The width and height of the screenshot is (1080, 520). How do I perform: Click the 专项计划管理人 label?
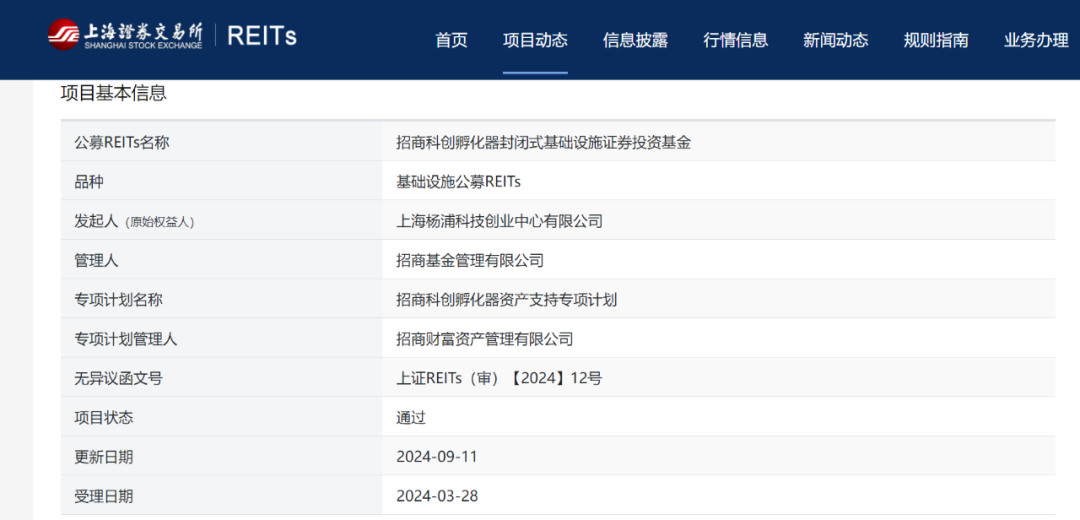tap(126, 339)
